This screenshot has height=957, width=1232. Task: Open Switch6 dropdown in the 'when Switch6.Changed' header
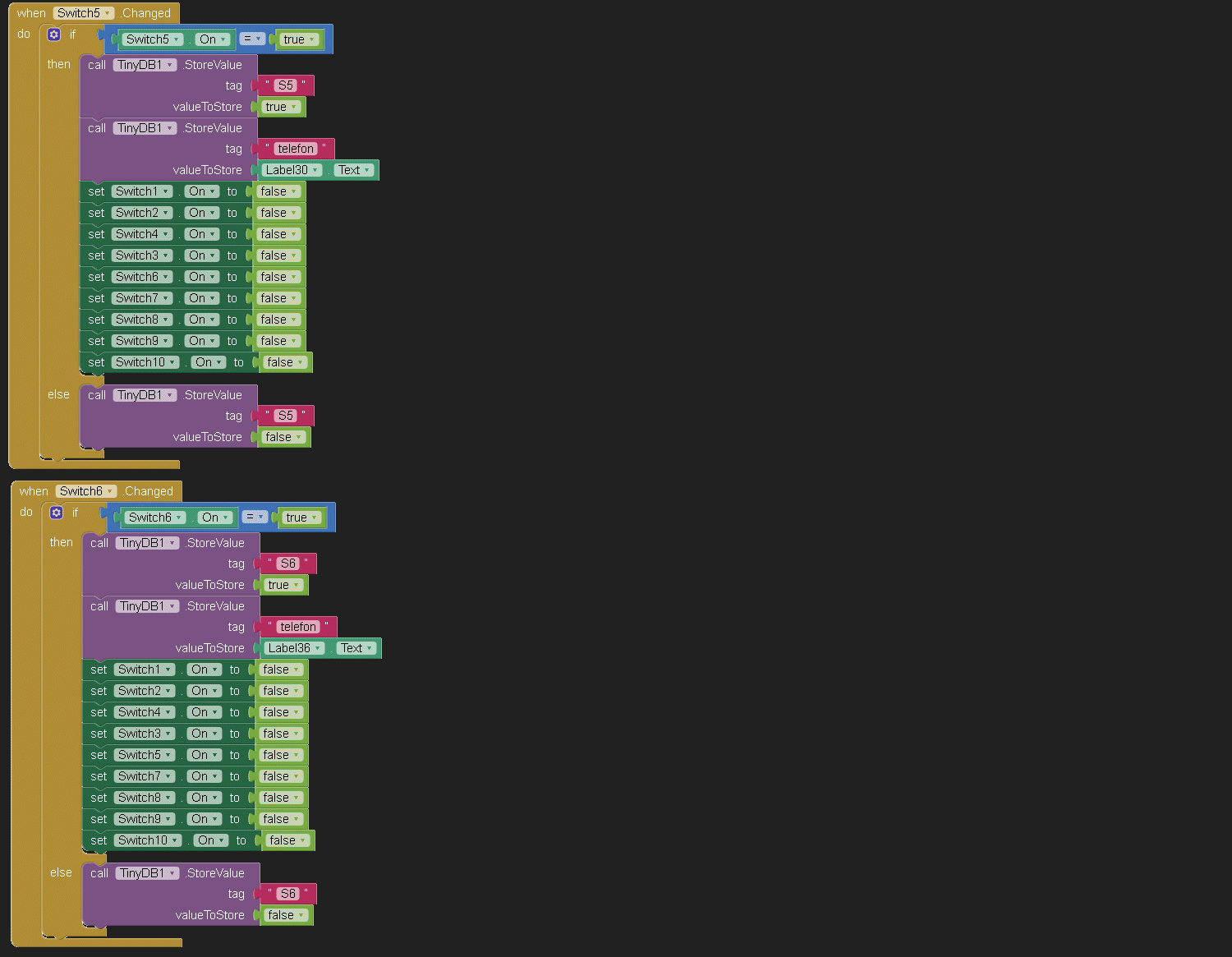[86, 491]
